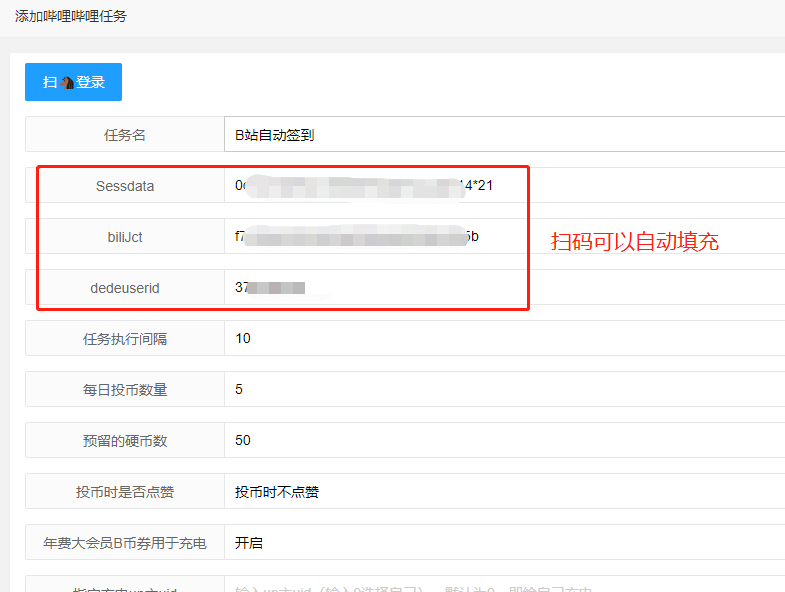Screen dimensions: 785x592
Task: Click the Sessdata label
Action: (125, 186)
